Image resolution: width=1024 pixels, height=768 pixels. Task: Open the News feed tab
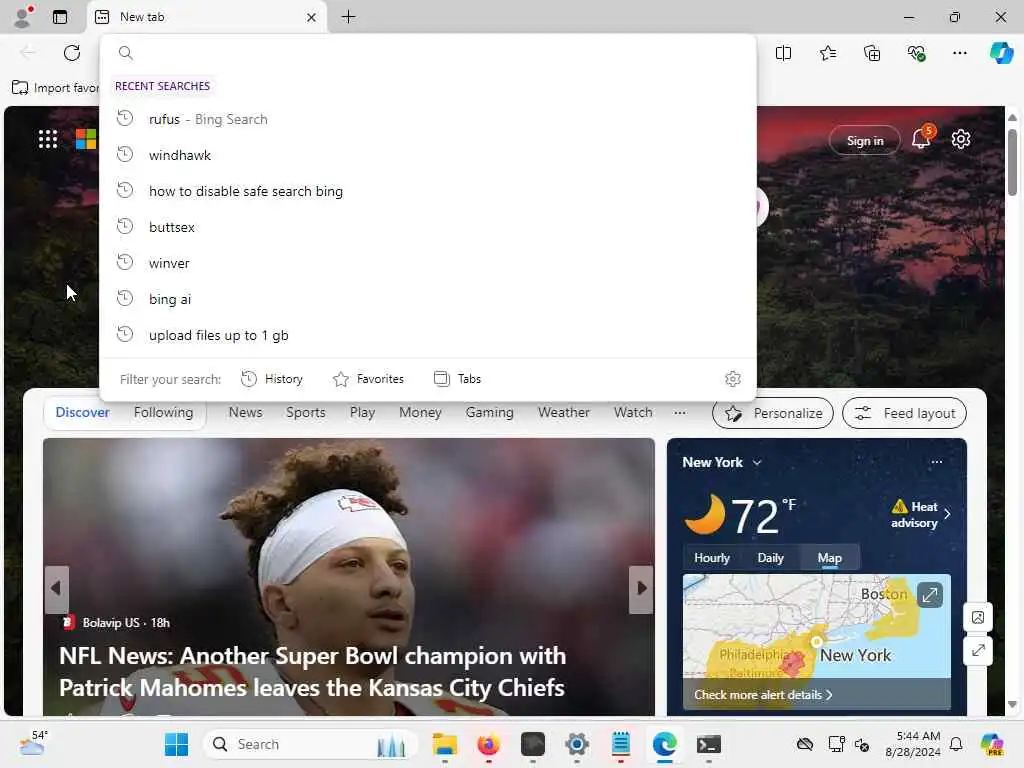[246, 412]
